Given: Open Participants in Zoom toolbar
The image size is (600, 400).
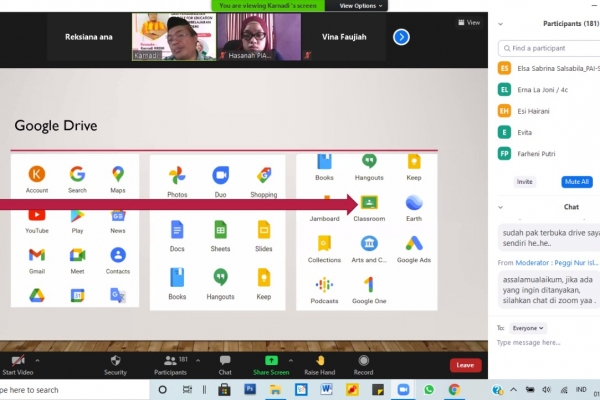Looking at the screenshot, I should pyautogui.click(x=170, y=365).
